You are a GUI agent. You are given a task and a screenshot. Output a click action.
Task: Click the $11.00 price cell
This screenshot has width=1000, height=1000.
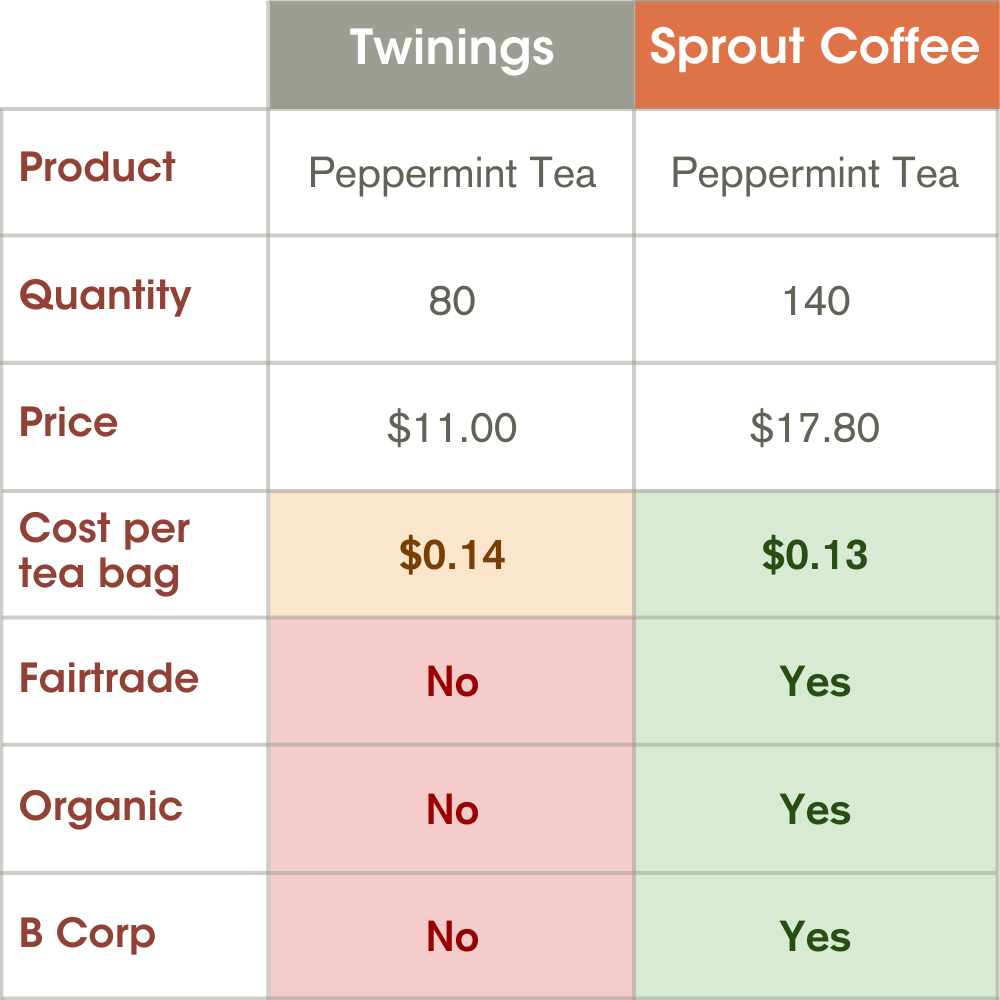pos(452,428)
